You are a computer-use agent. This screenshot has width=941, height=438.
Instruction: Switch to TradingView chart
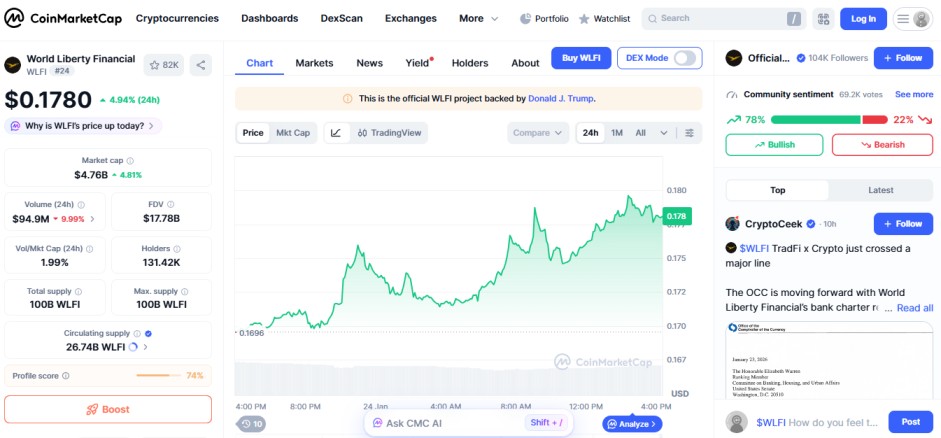click(389, 133)
